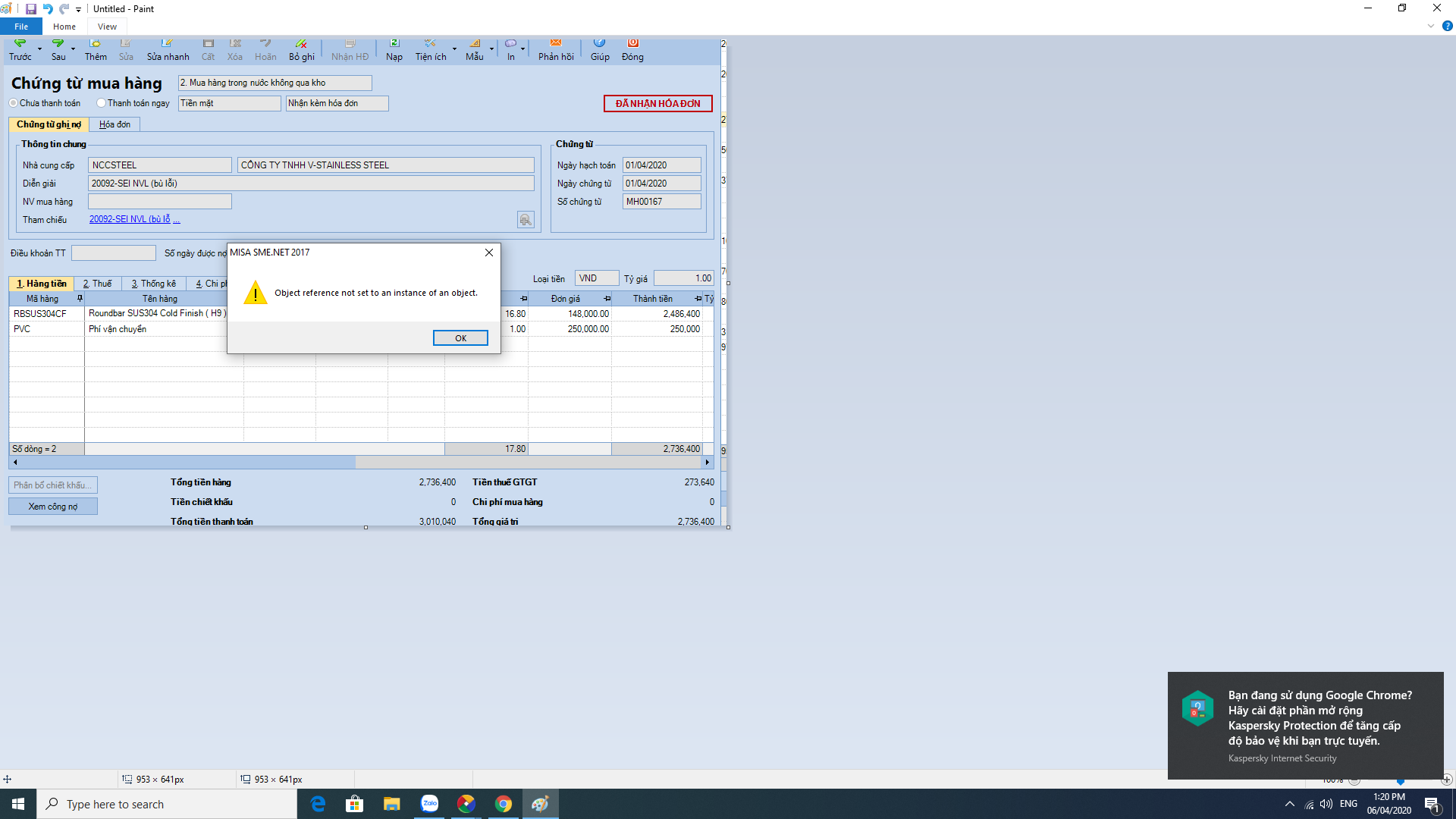1456x819 pixels.
Task: Open Microsoft Edge from the taskbar
Action: pos(318,804)
